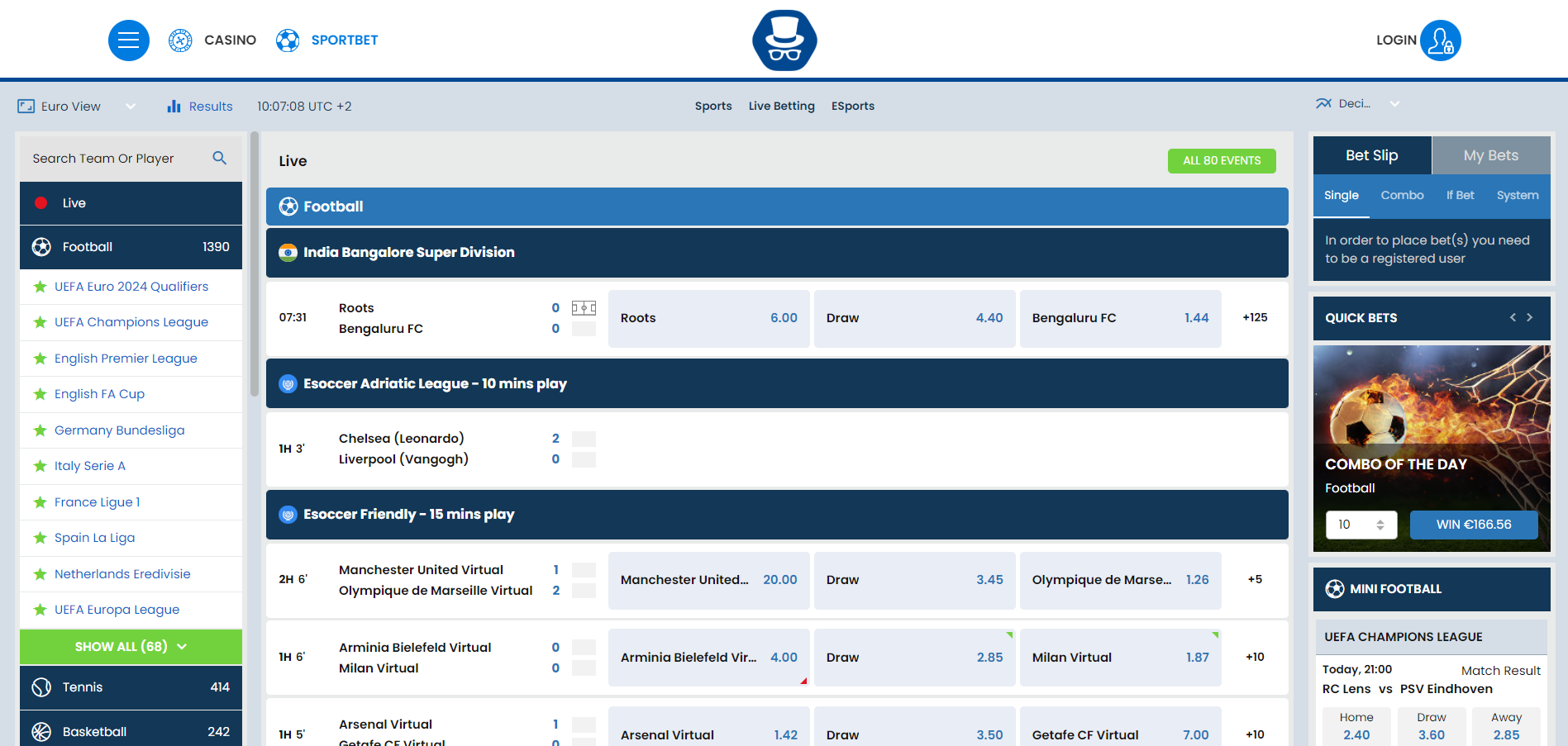This screenshot has height=746, width=1568.
Task: Bet on Milan Virtual at 1.87
Action: 1121,658
